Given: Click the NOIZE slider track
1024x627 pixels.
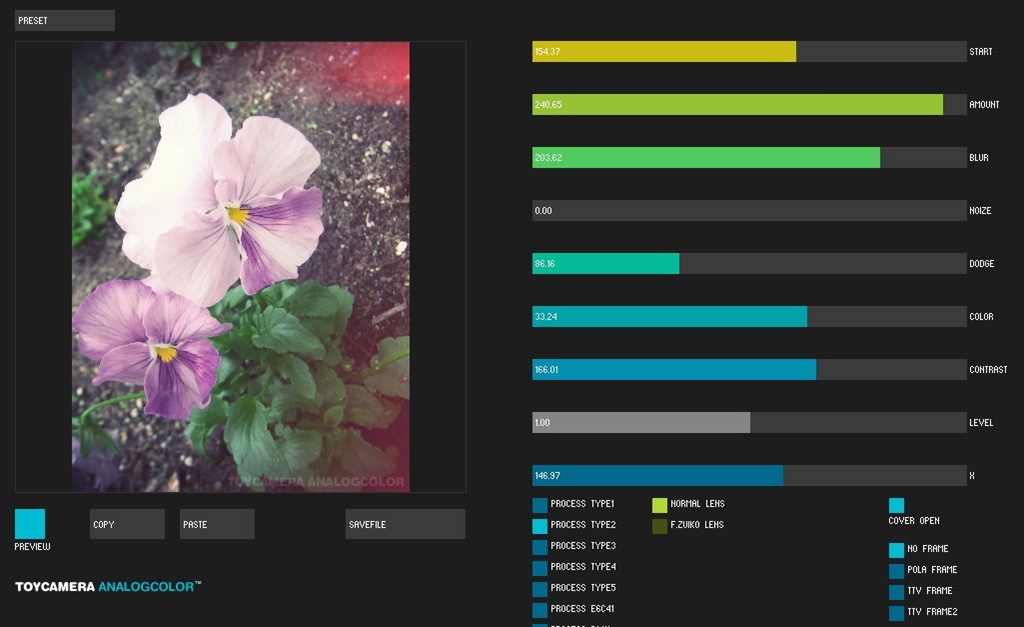Looking at the screenshot, I should coord(749,210).
